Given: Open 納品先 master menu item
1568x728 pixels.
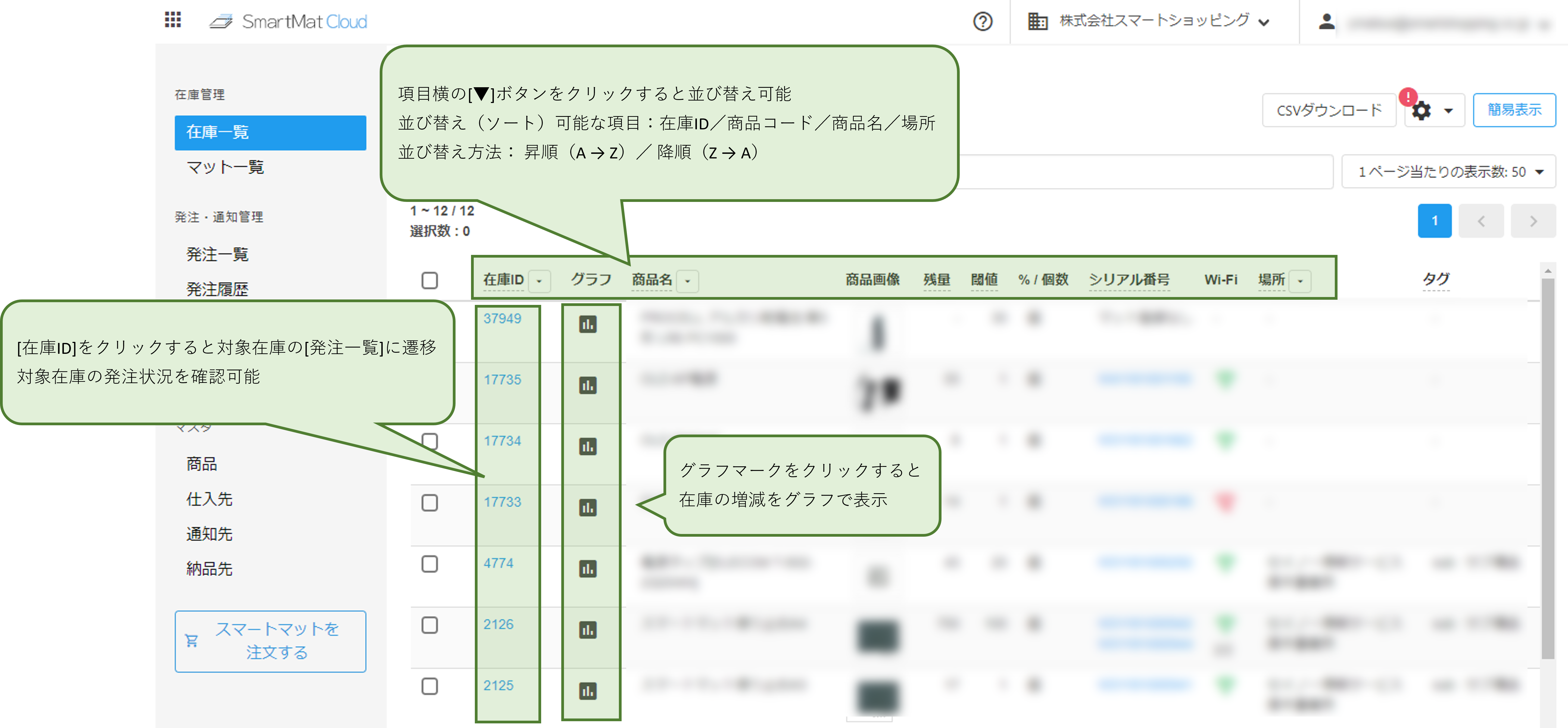Looking at the screenshot, I should (x=209, y=568).
